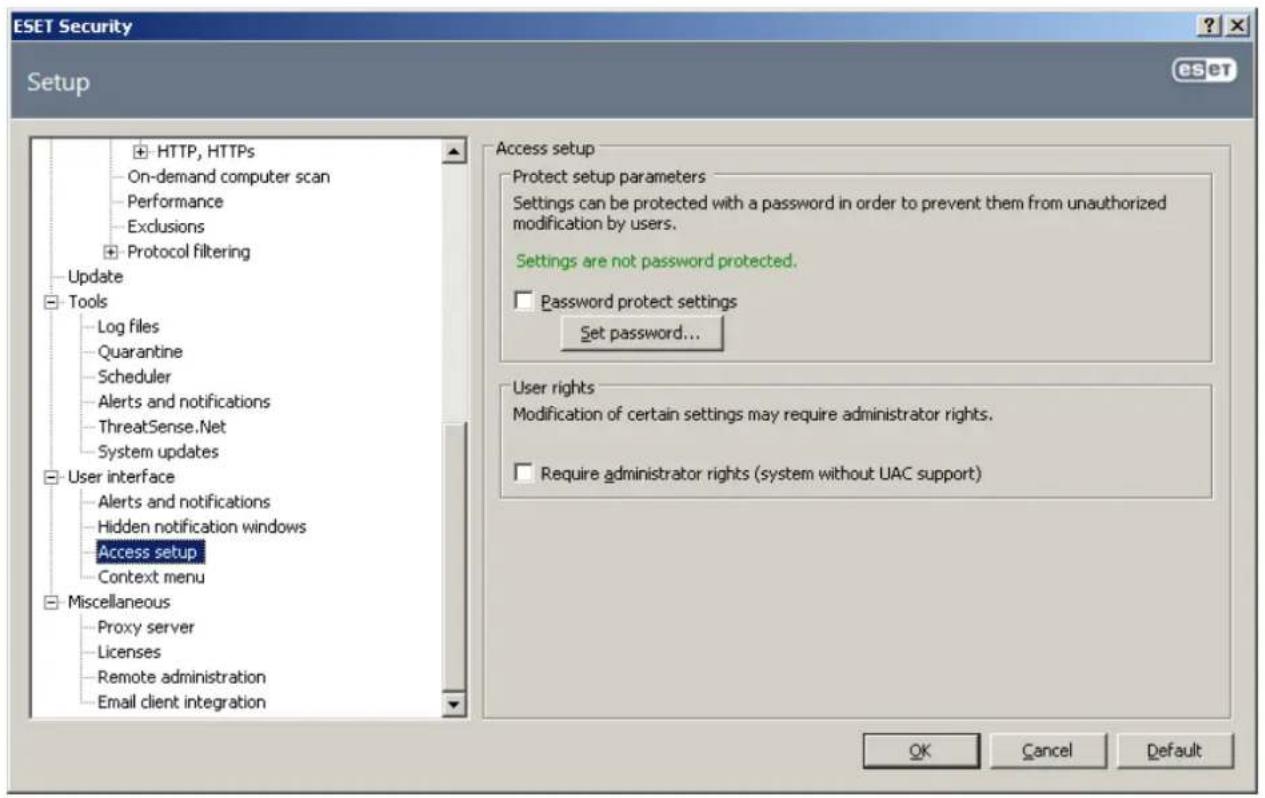Viewport: 1265px width, 798px height.
Task: Select Proxy server item
Action: 146,627
